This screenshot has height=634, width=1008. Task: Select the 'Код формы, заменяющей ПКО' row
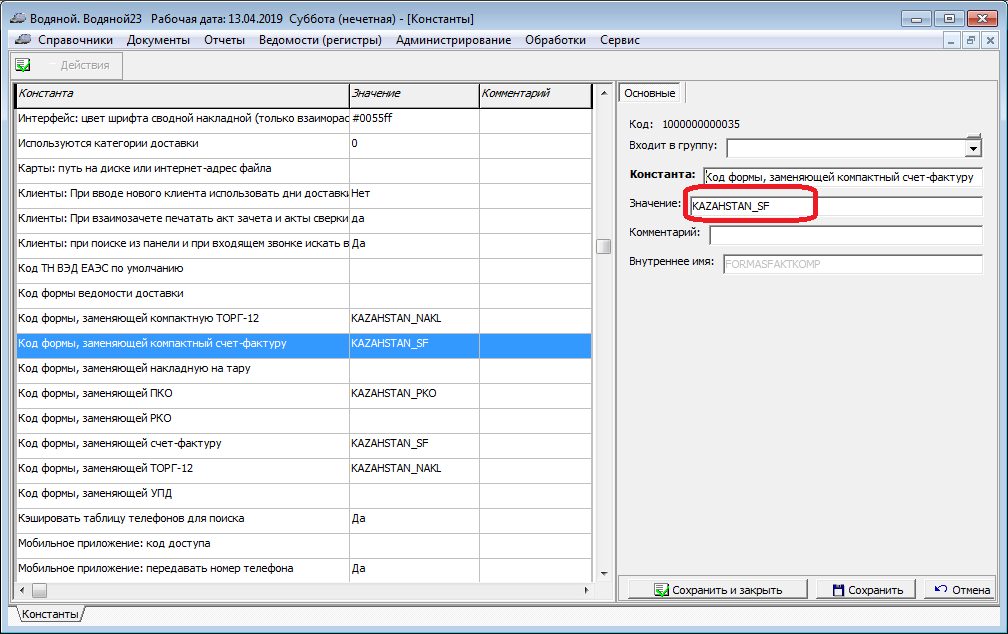(x=180, y=393)
